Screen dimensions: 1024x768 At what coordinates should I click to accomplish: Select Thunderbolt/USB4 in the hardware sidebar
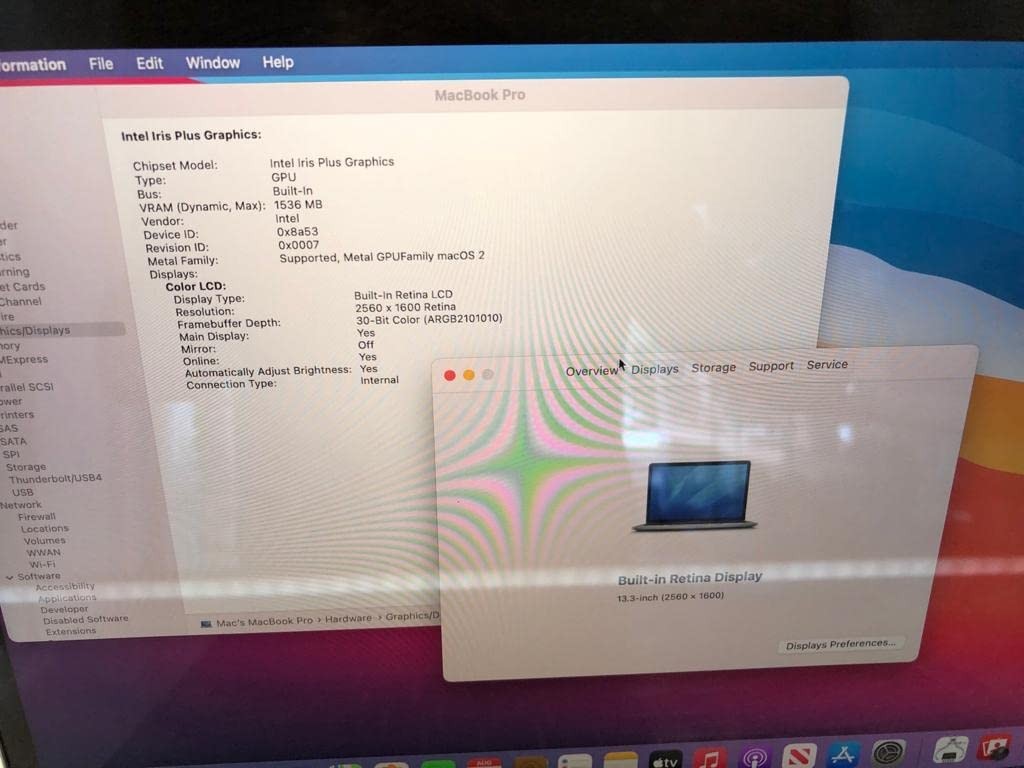[55, 479]
